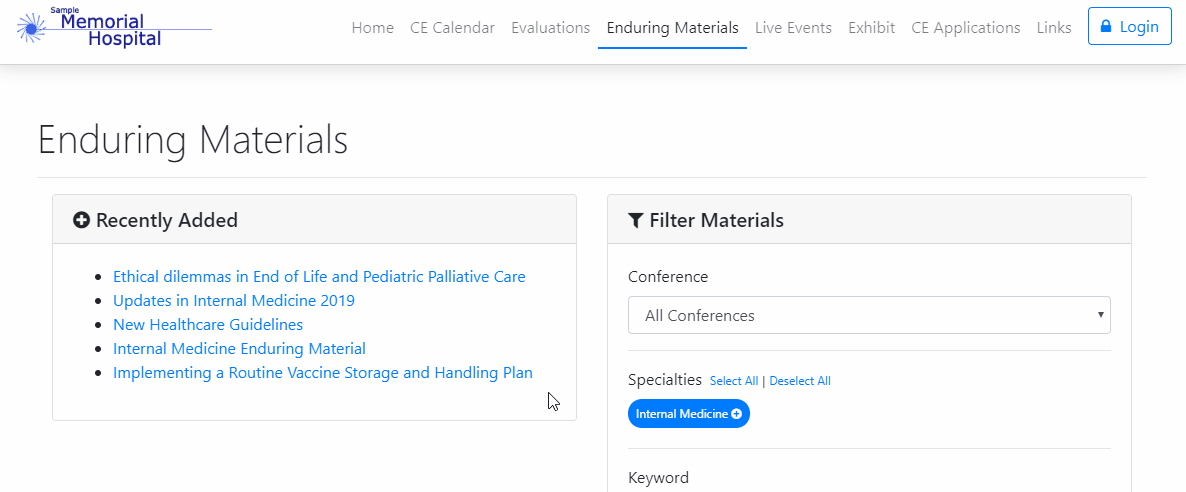Click Deselect All specialties link

point(800,381)
